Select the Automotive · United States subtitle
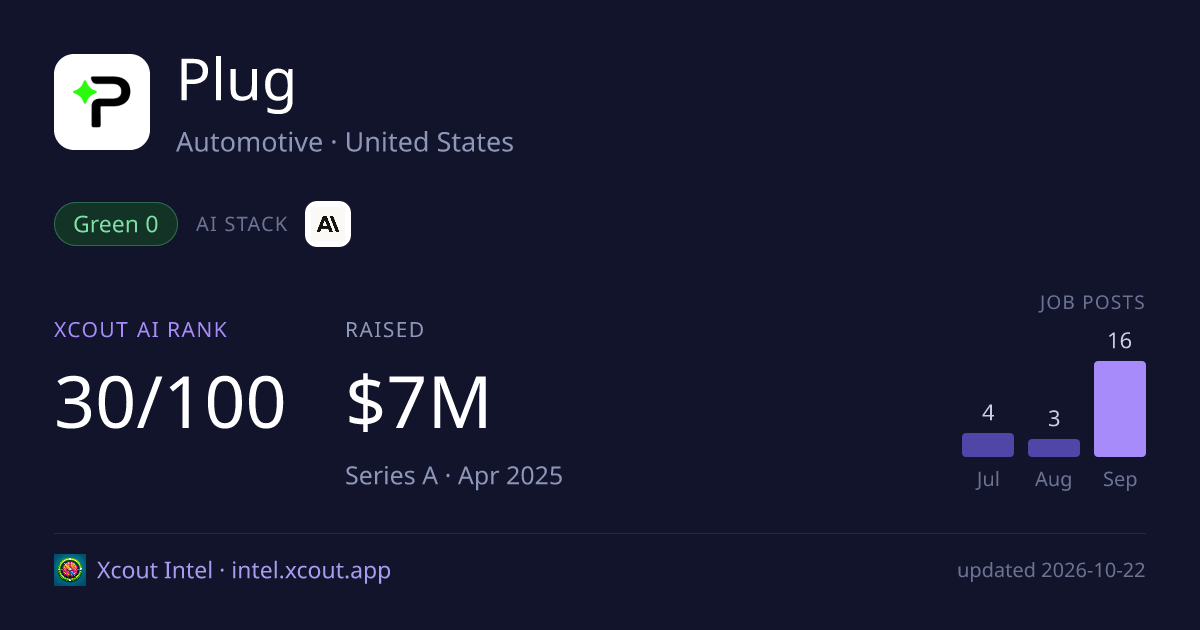1200x630 pixels. 345,142
